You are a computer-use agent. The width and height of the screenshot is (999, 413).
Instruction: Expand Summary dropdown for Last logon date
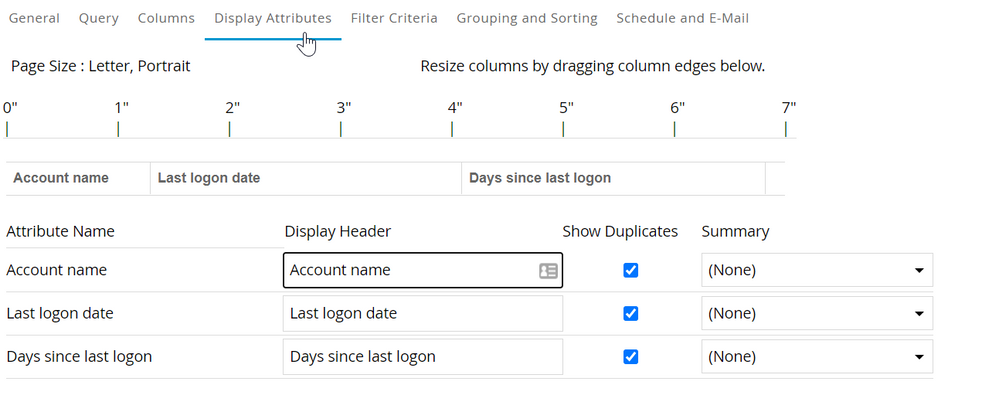816,314
